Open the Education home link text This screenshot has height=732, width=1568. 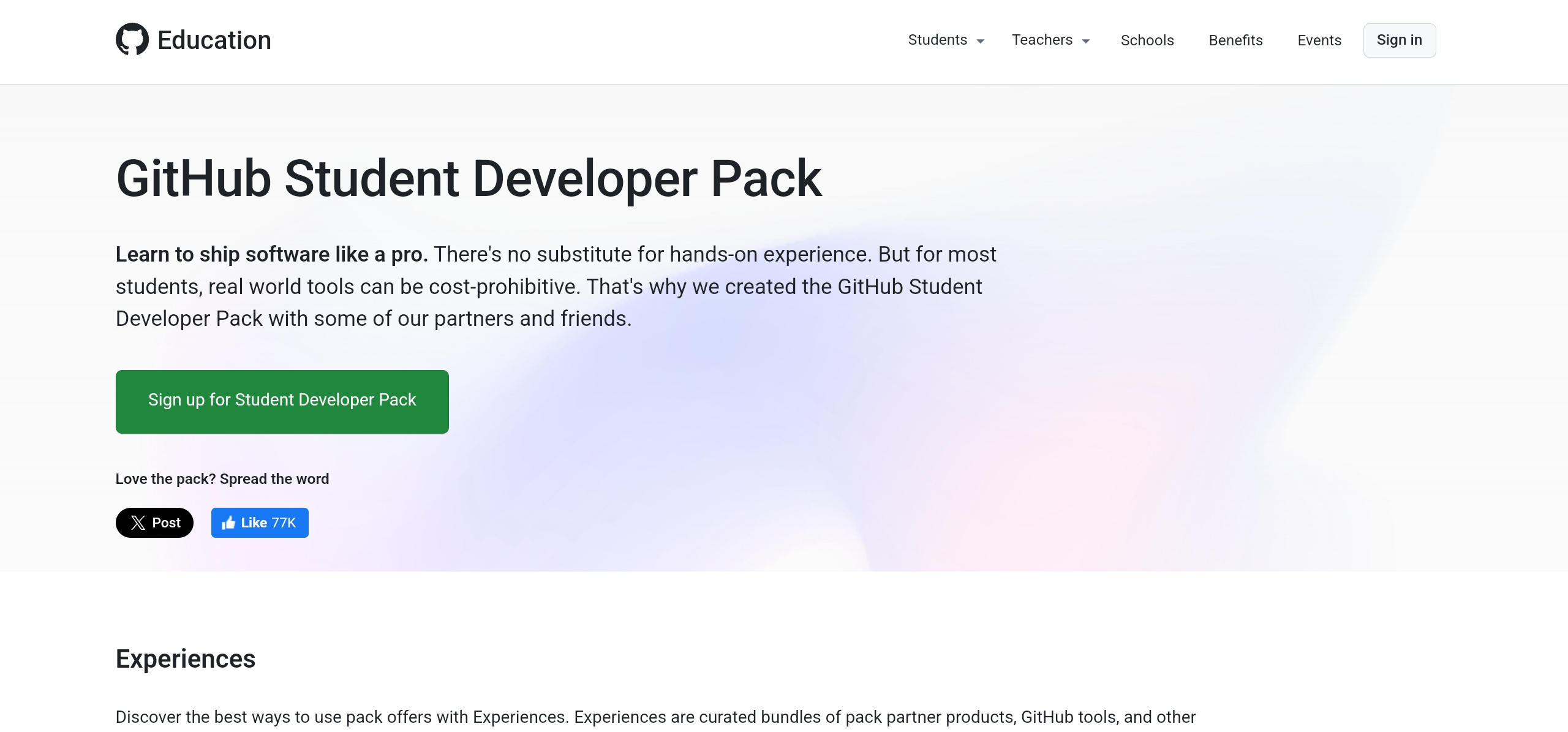214,40
